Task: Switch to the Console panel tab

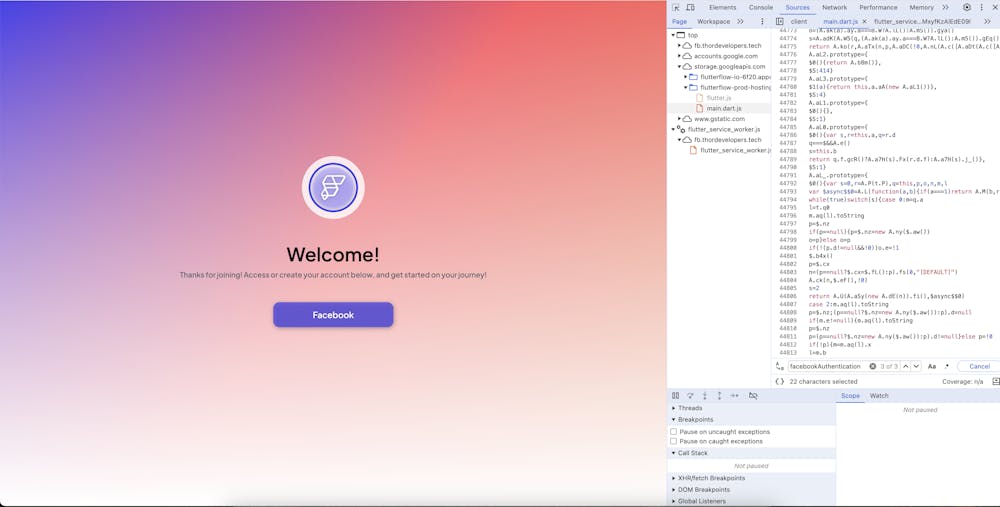Action: [760, 8]
